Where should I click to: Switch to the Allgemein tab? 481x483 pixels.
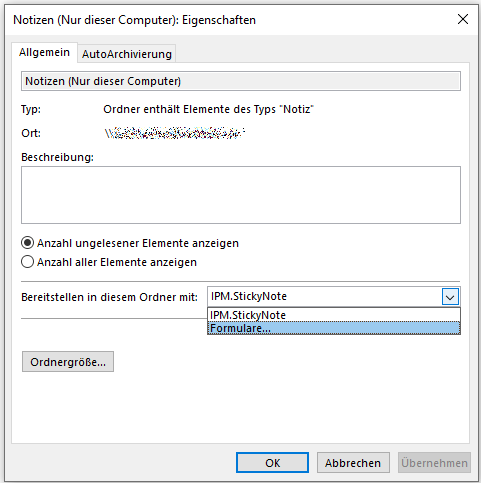[x=44, y=52]
